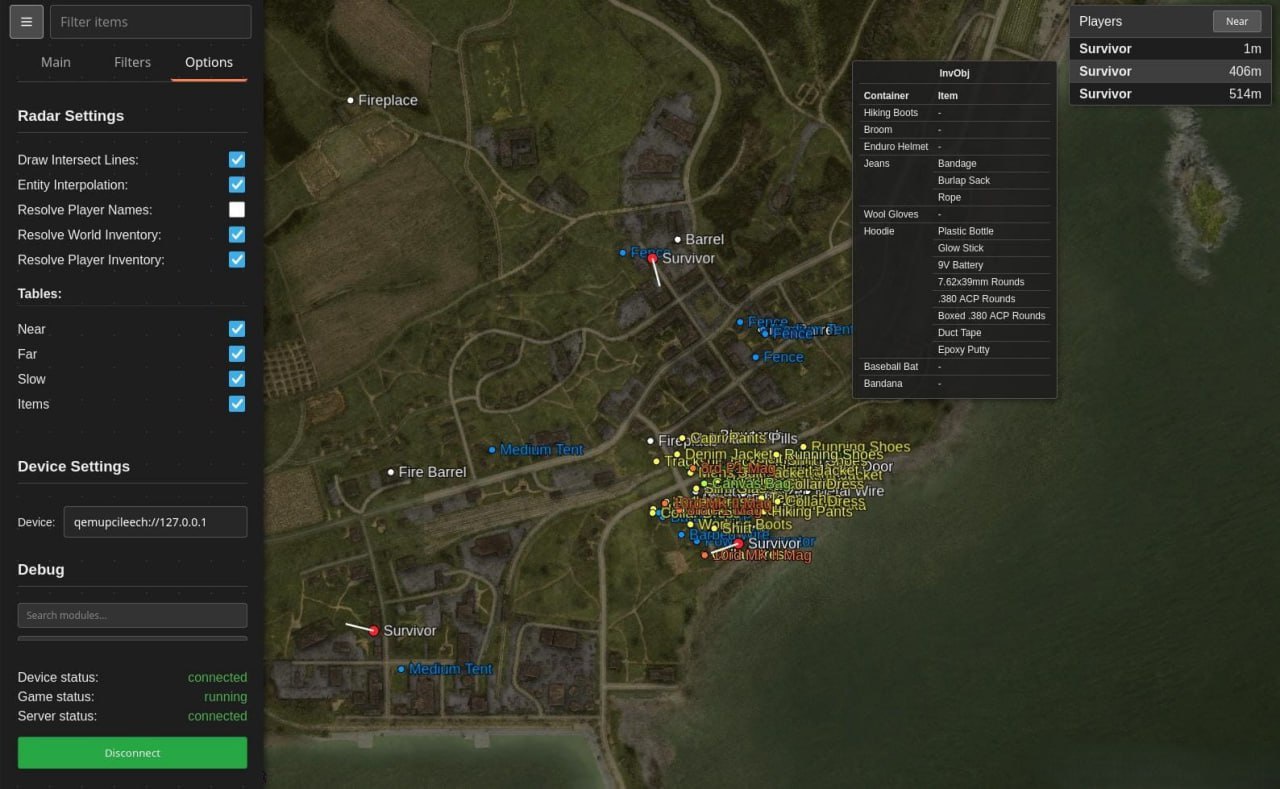Click the Filter items input field
The height and width of the screenshot is (789, 1280).
point(150,21)
